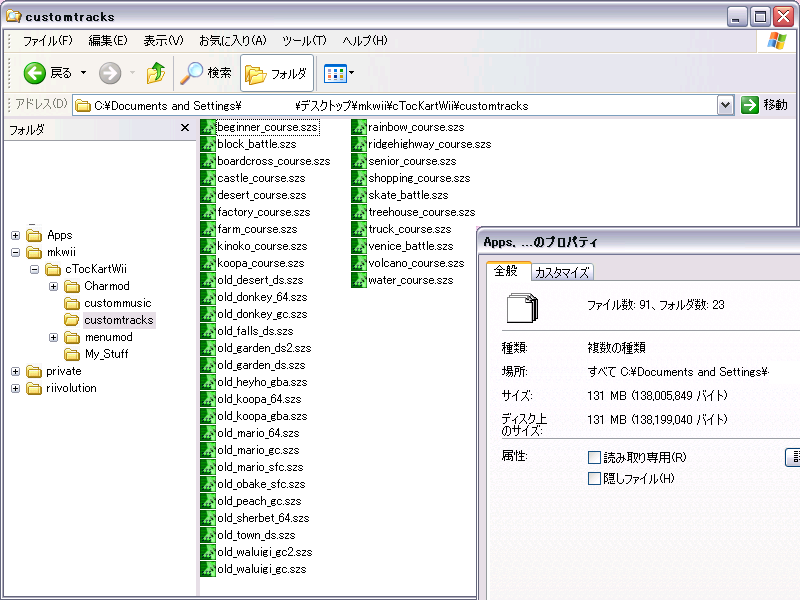The width and height of the screenshot is (800, 600).
Task: Select customtracks in the folder tree
Action: 119,320
